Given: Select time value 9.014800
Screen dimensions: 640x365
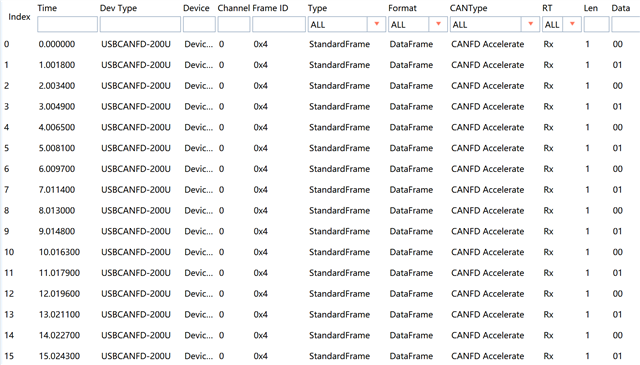Looking at the screenshot, I should (x=57, y=231).
